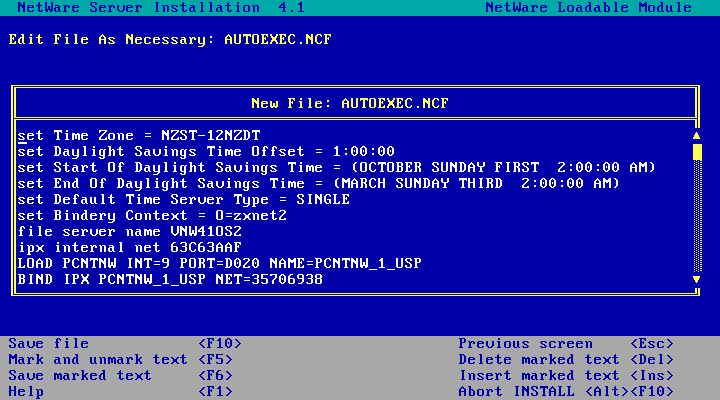Click the 'ipx internal net 63C63AAF' line
Viewport: 720px width, 400px height.
129,247
